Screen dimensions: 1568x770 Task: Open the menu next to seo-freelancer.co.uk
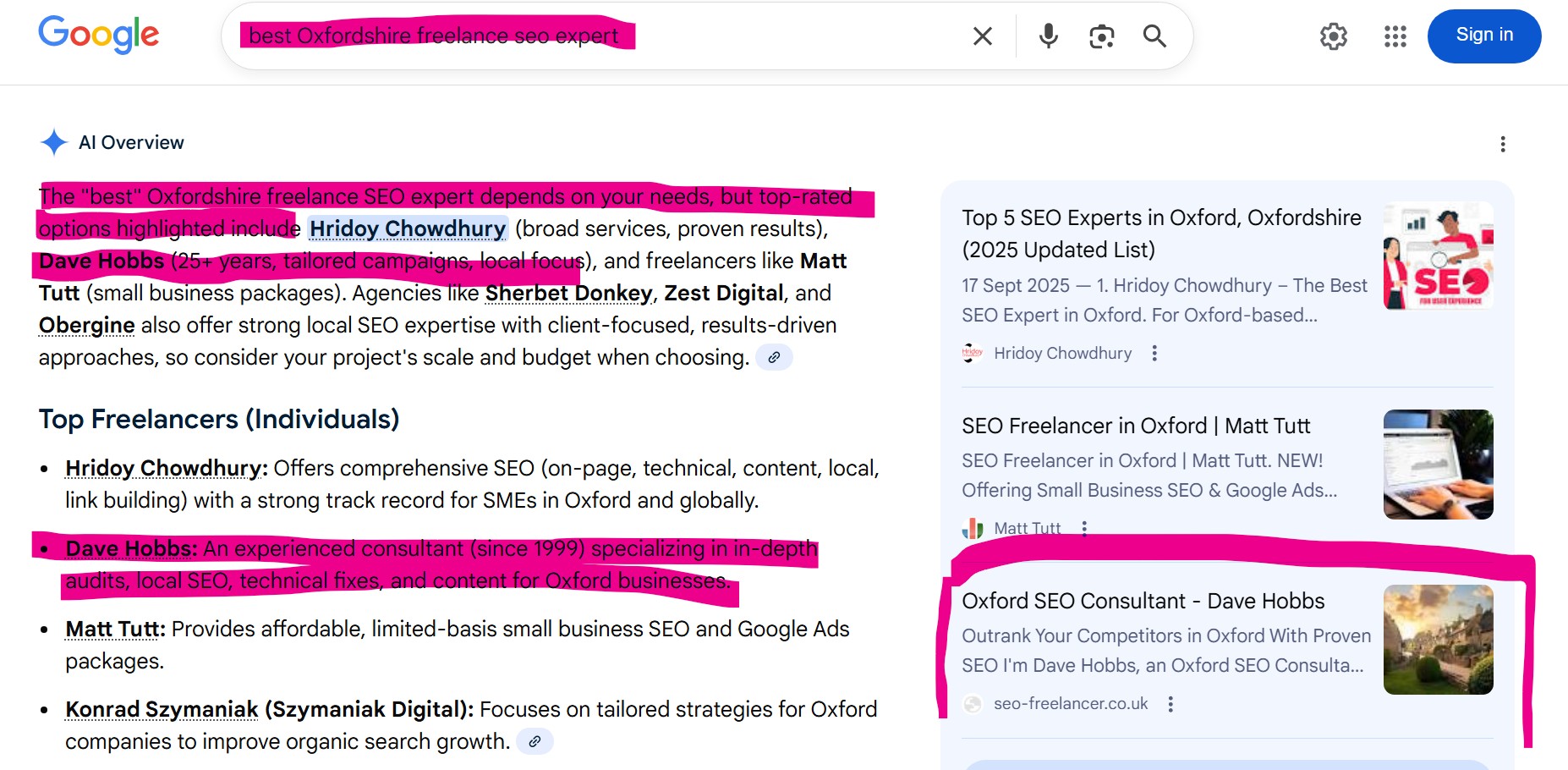tap(1171, 703)
